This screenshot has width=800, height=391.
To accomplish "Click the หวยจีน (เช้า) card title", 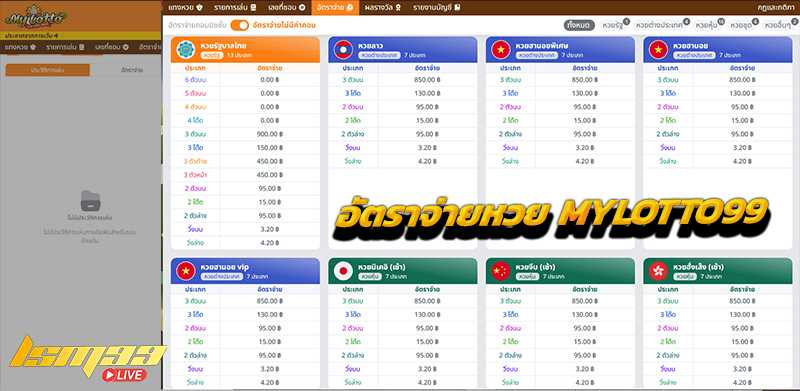I will pos(535,266).
